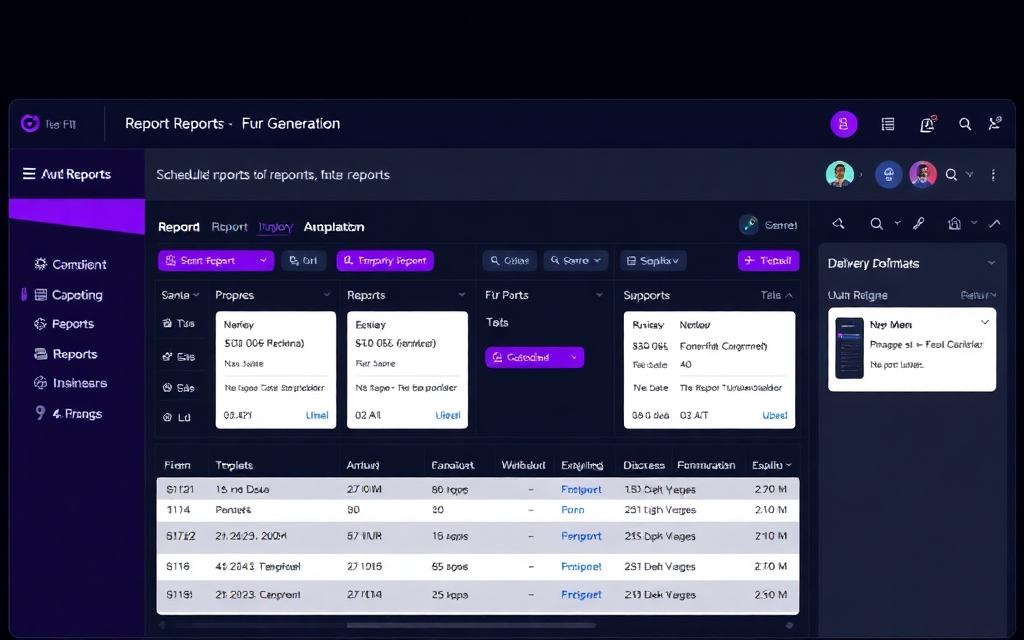Click the magnifier icon in right panel toolbar
The width and height of the screenshot is (1024, 640).
click(876, 223)
